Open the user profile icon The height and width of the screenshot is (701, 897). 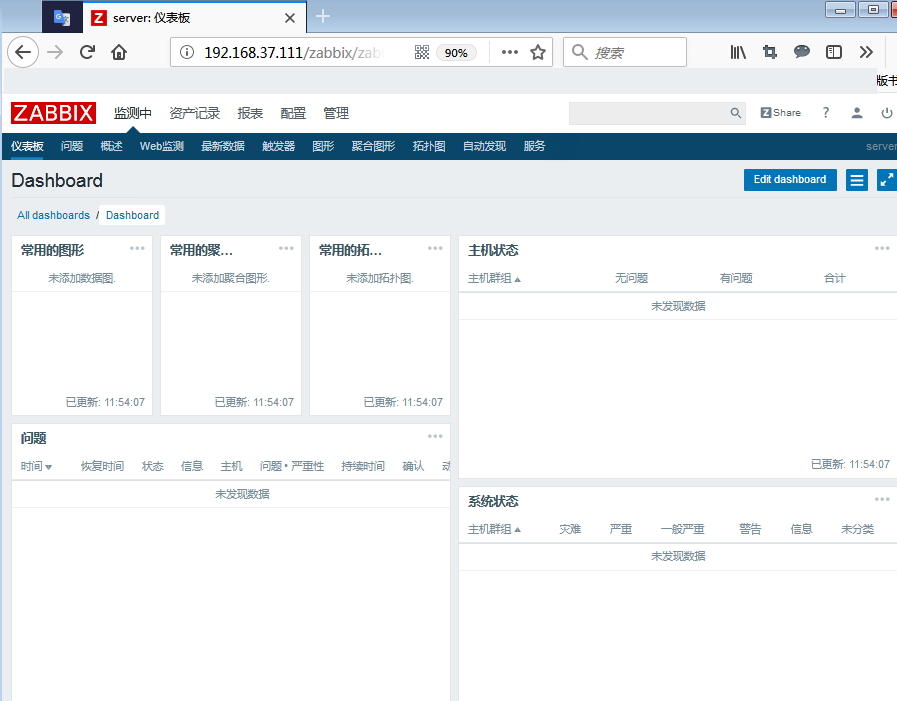[857, 113]
